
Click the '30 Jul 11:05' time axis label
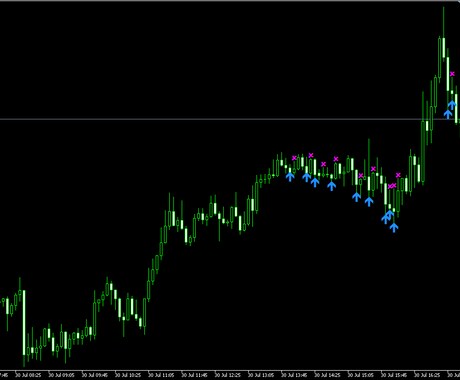[162, 375]
